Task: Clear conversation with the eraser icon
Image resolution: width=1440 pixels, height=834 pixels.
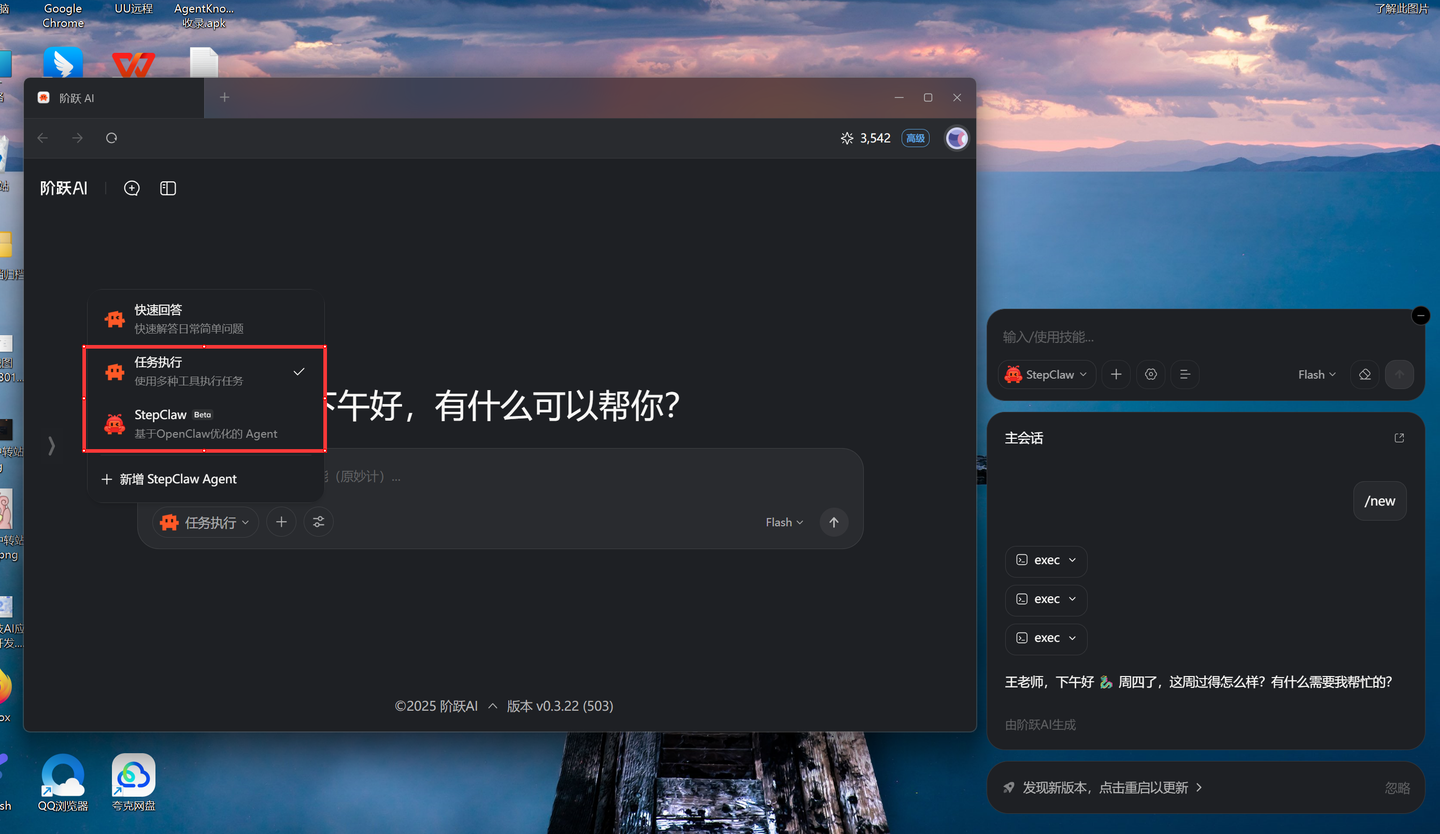Action: tap(1365, 374)
